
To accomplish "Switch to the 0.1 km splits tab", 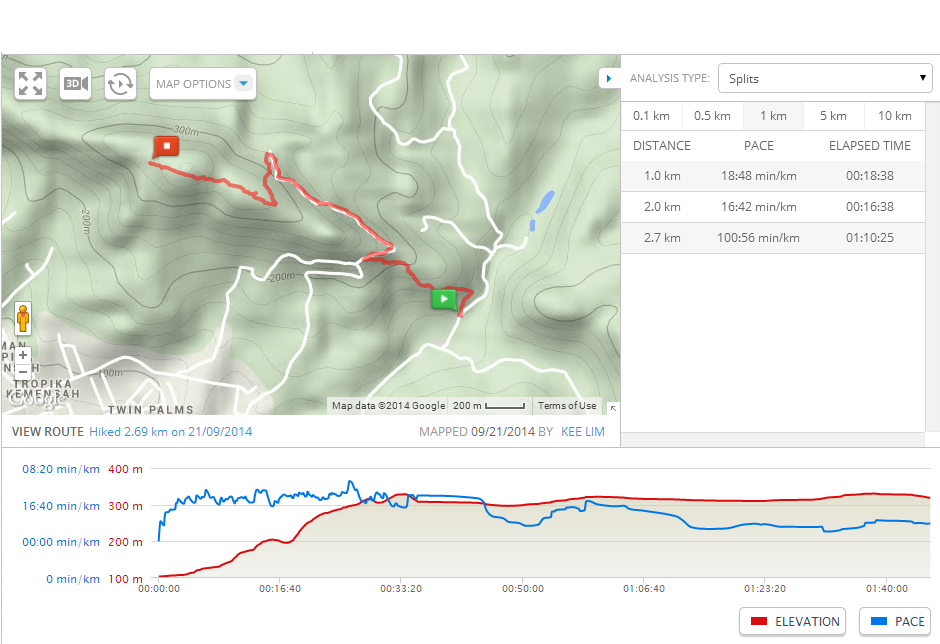I will 651,115.
